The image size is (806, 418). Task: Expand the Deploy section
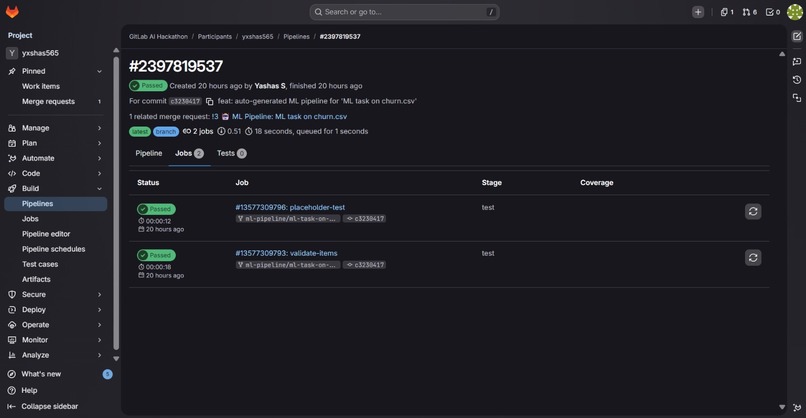99,310
